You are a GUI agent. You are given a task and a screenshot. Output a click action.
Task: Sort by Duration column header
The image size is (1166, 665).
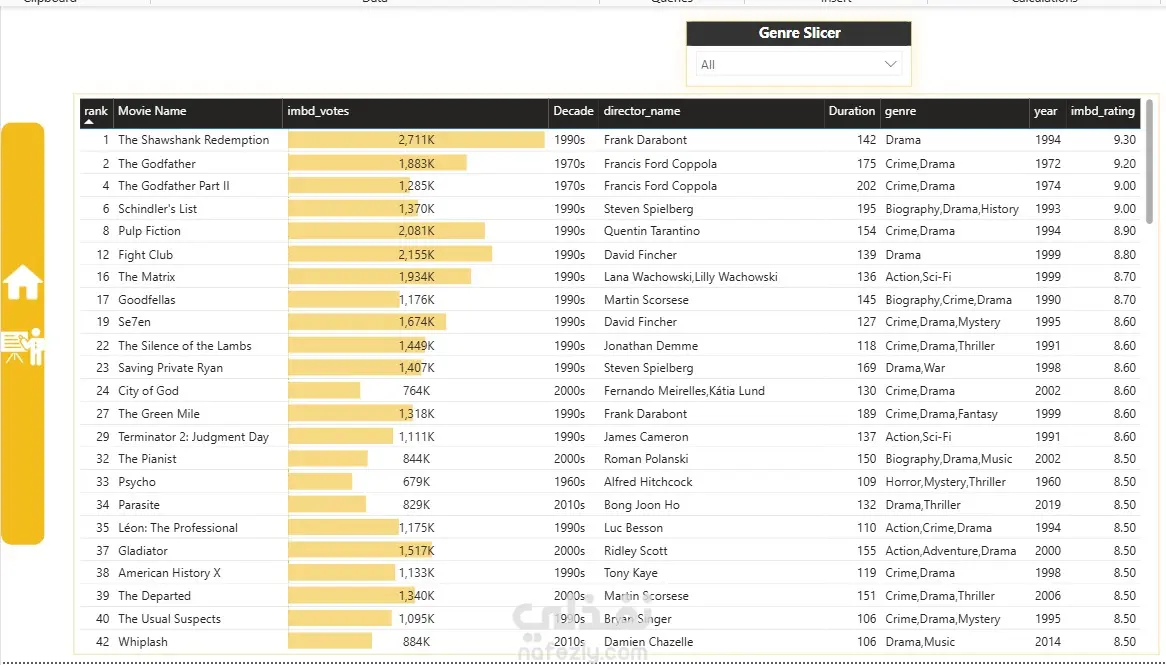pyautogui.click(x=851, y=111)
